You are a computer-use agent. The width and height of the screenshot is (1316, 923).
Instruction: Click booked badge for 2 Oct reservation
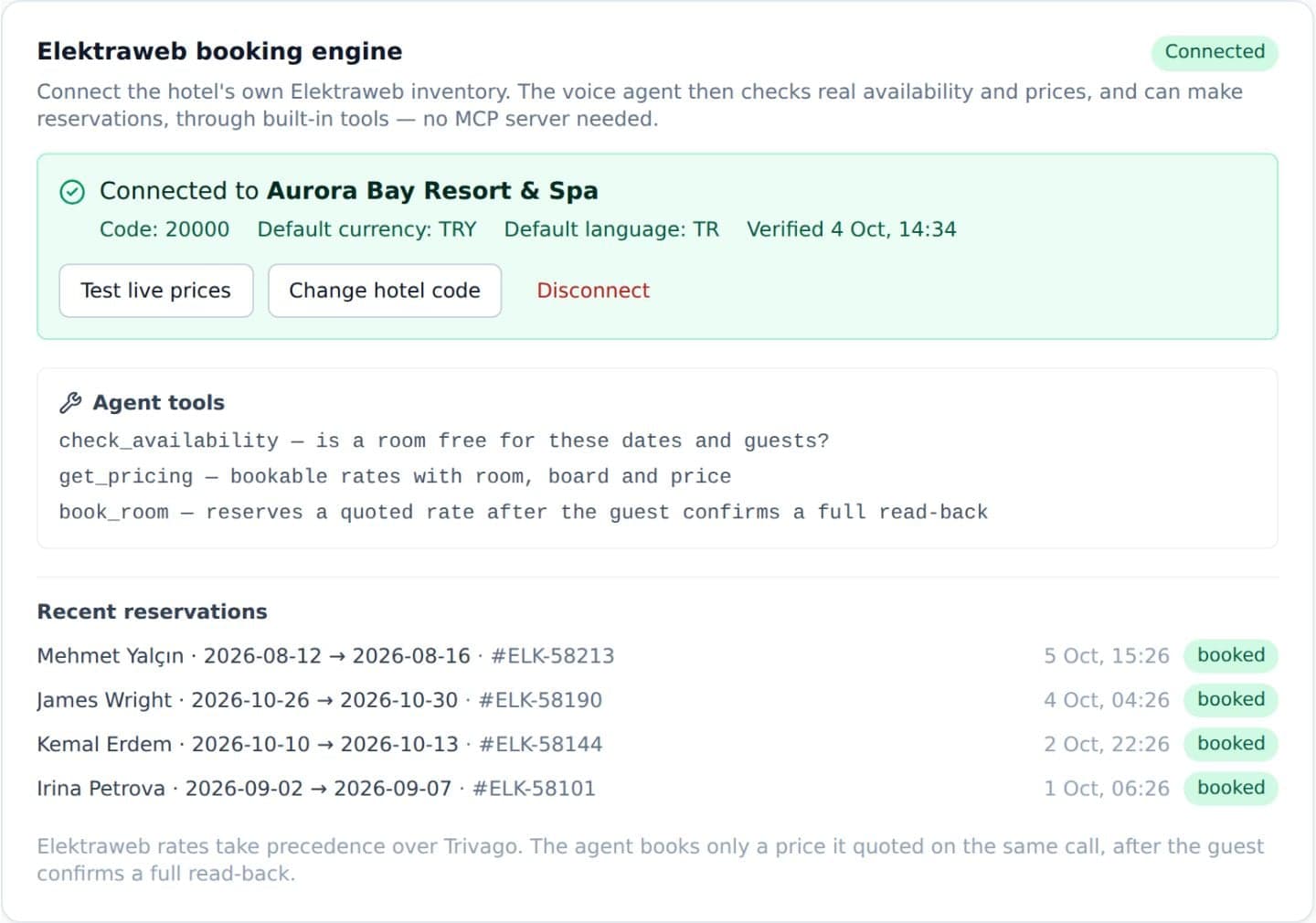point(1231,744)
